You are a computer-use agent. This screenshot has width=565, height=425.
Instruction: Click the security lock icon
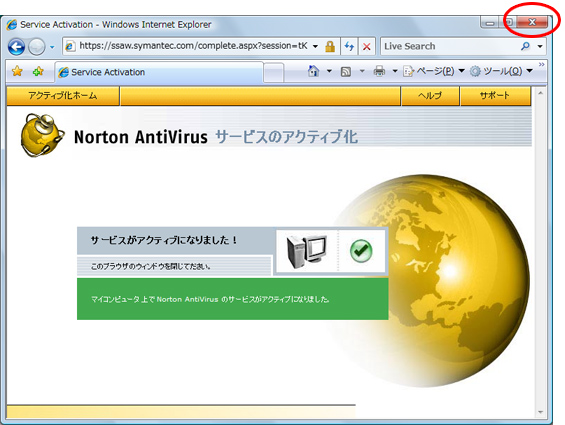pyautogui.click(x=330, y=47)
